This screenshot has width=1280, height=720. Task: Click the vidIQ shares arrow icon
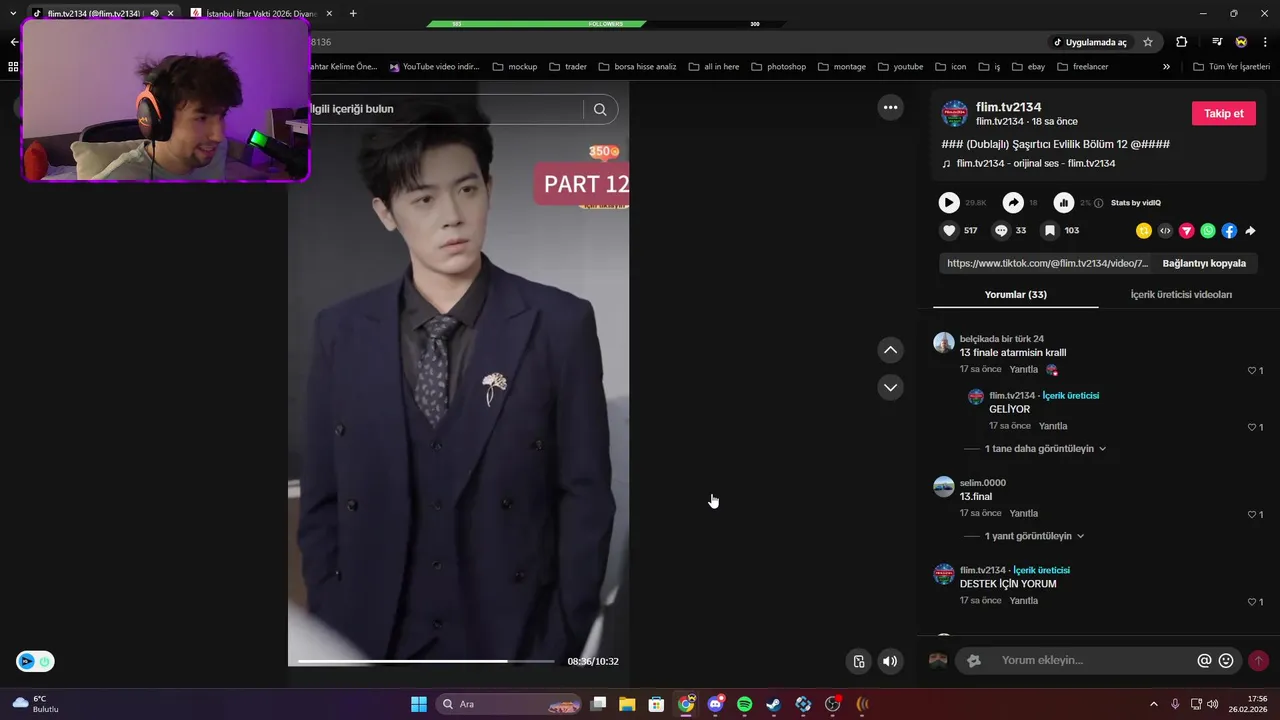pyautogui.click(x=1013, y=203)
